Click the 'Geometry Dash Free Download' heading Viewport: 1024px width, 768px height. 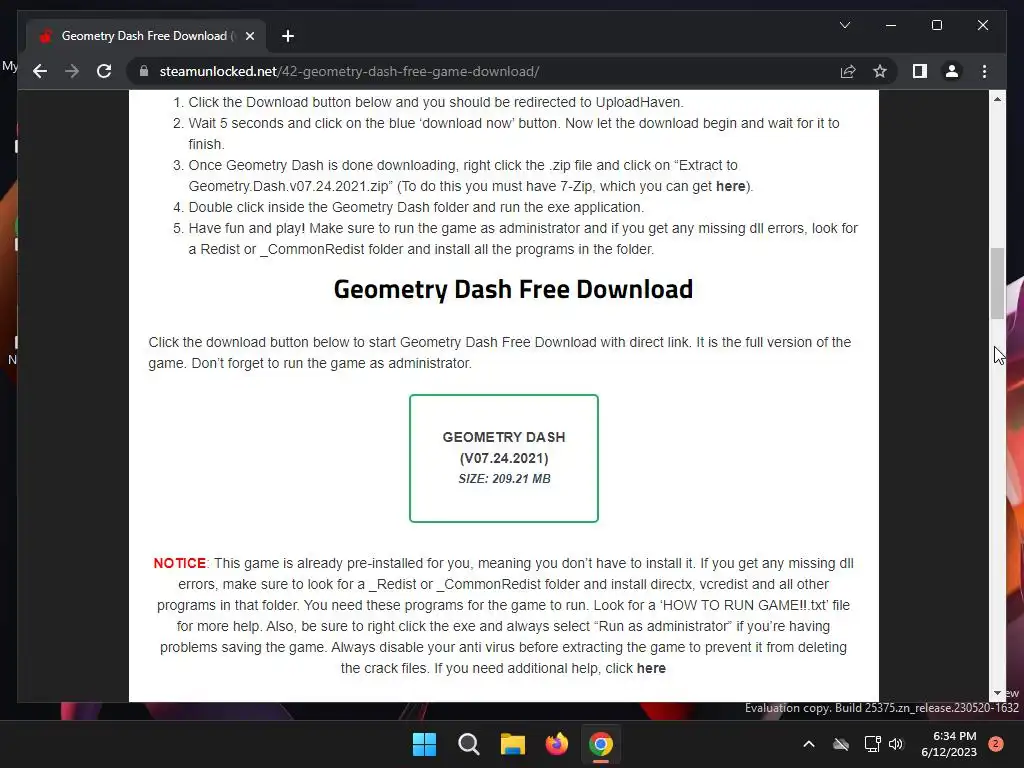pos(513,289)
